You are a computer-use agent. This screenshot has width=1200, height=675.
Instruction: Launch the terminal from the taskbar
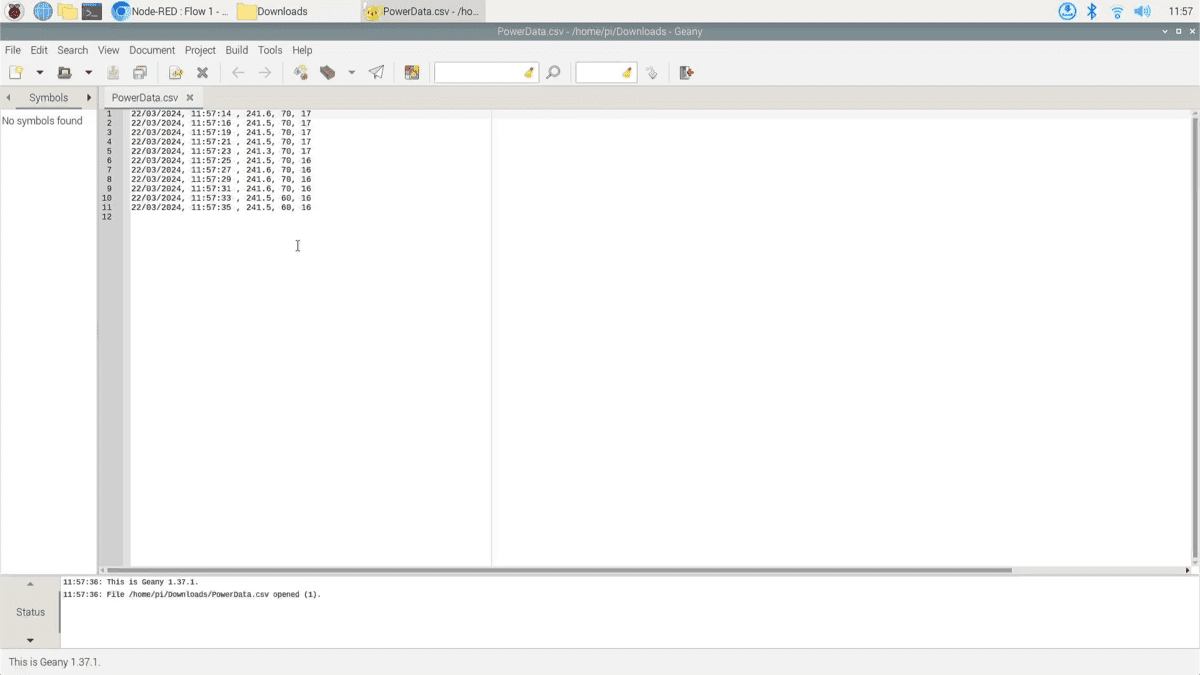[92, 11]
